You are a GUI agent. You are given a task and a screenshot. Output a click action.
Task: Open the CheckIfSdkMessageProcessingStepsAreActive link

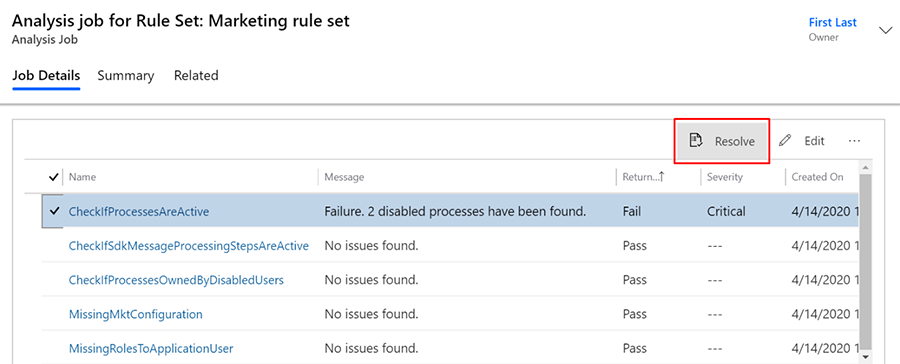pos(189,246)
